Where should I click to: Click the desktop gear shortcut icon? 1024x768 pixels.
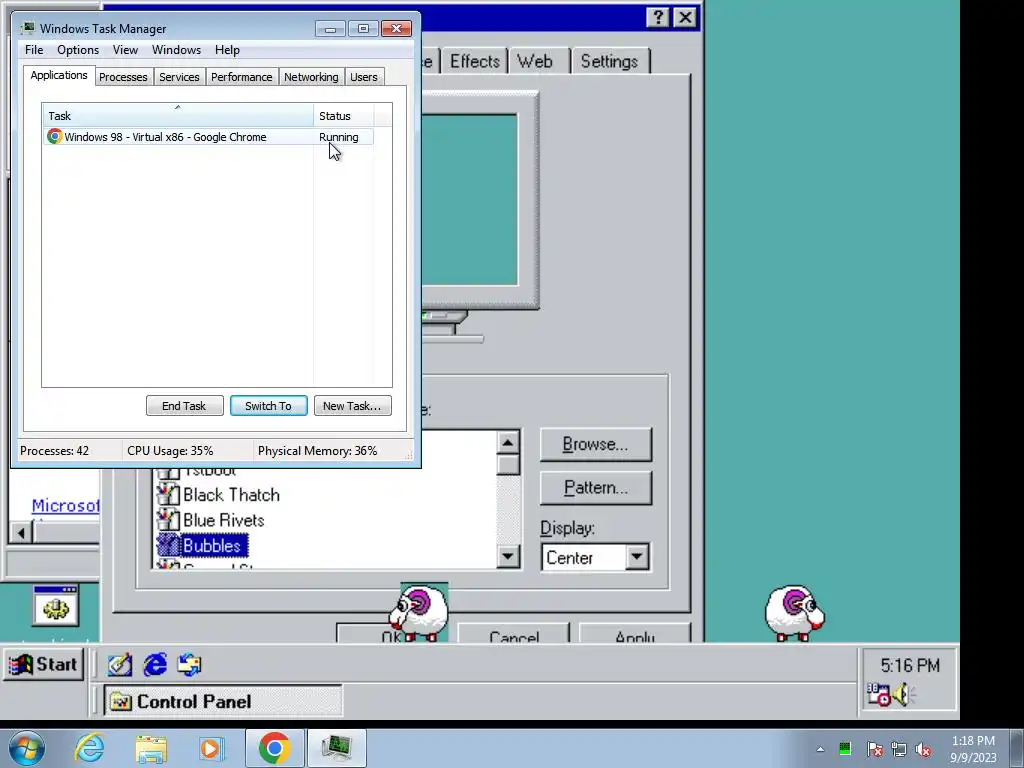click(56, 606)
